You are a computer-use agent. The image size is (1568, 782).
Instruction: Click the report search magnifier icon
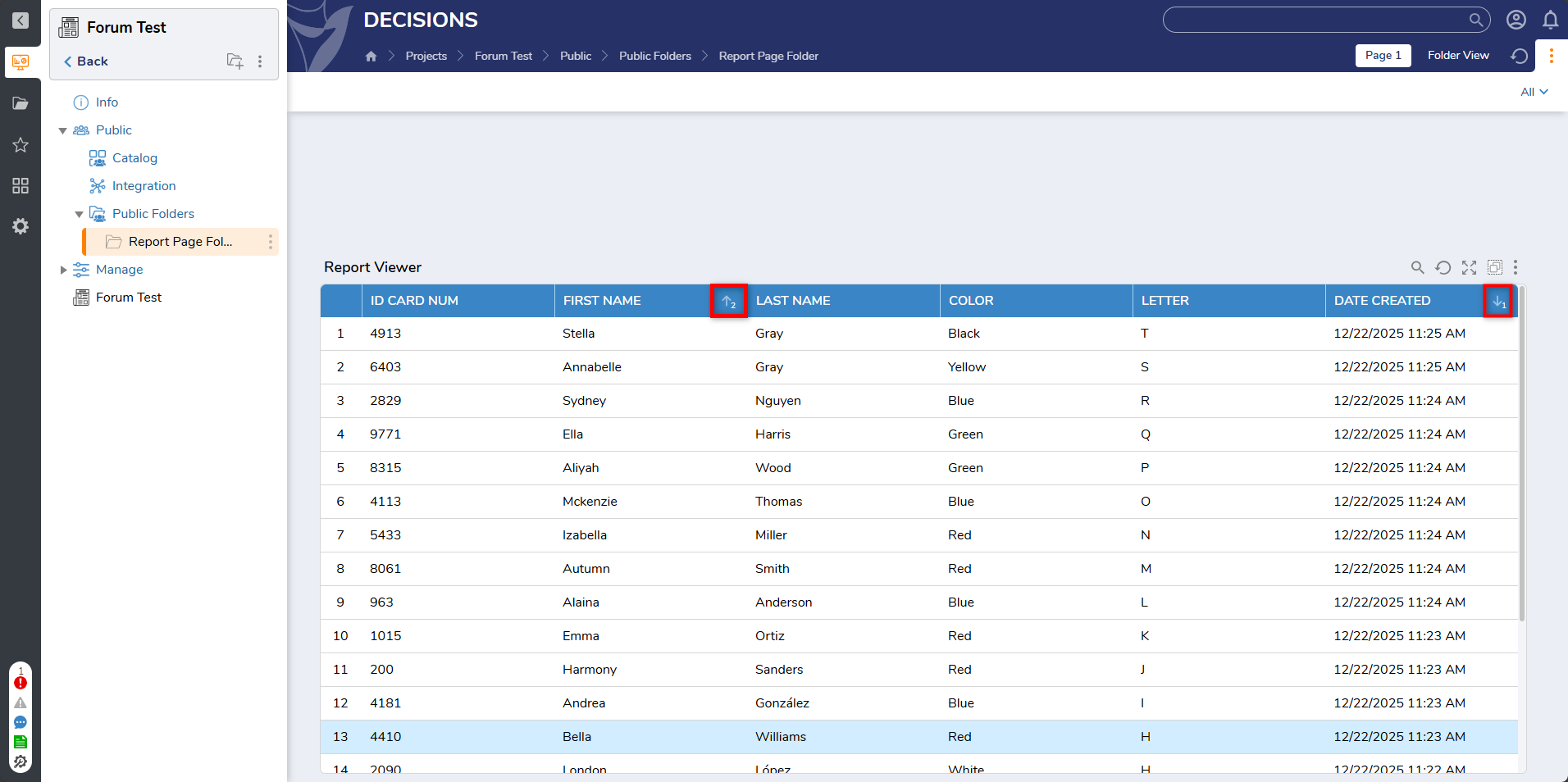pyautogui.click(x=1416, y=267)
